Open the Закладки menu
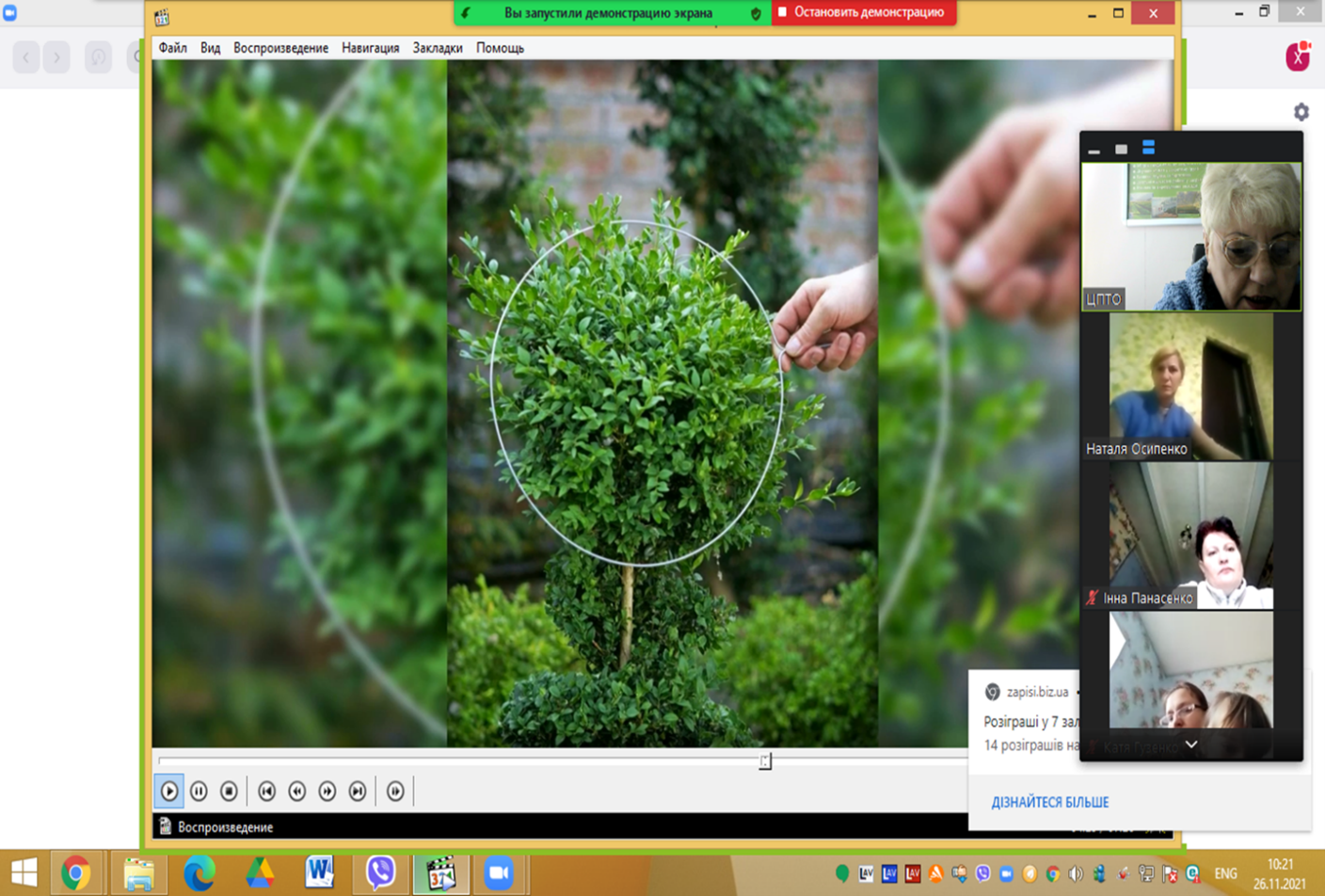 pyautogui.click(x=438, y=48)
